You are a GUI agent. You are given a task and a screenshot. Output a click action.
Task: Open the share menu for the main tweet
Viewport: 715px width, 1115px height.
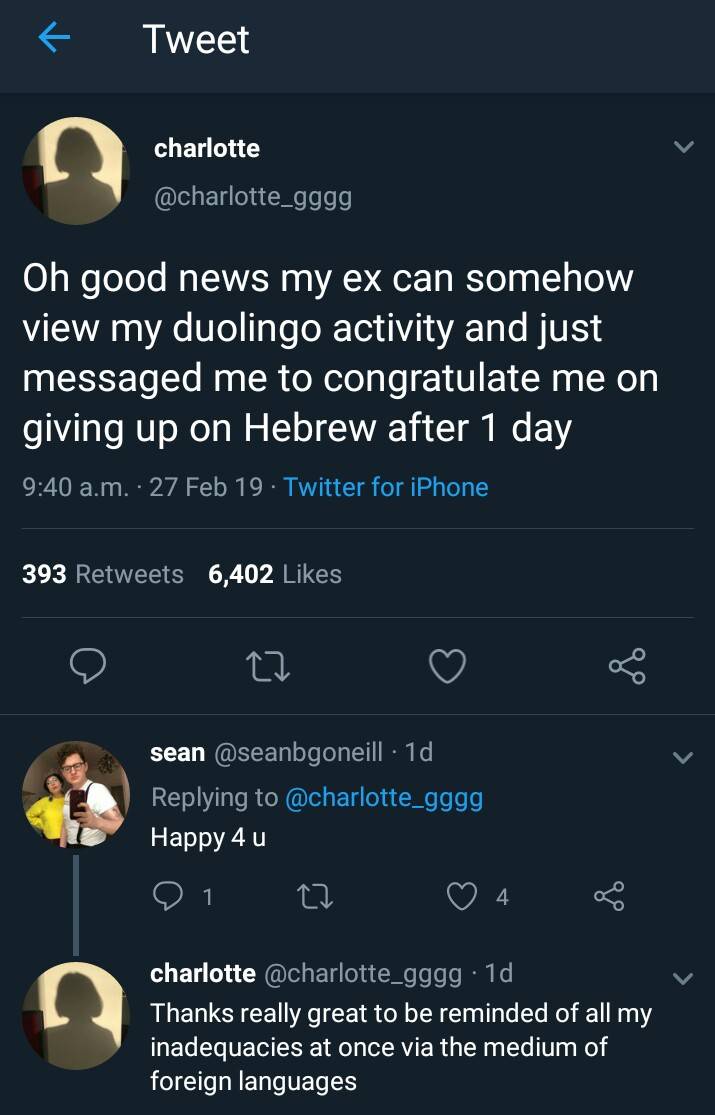pos(626,666)
